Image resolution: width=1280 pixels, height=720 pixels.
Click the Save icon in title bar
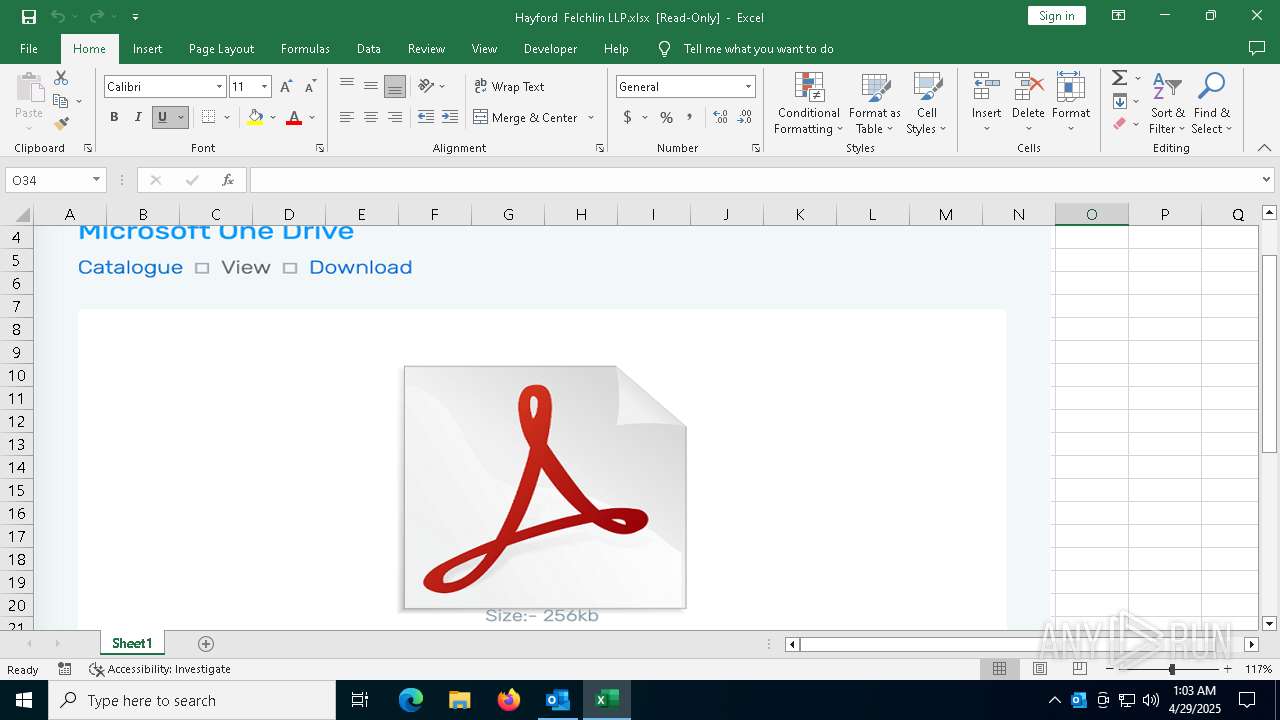29,16
